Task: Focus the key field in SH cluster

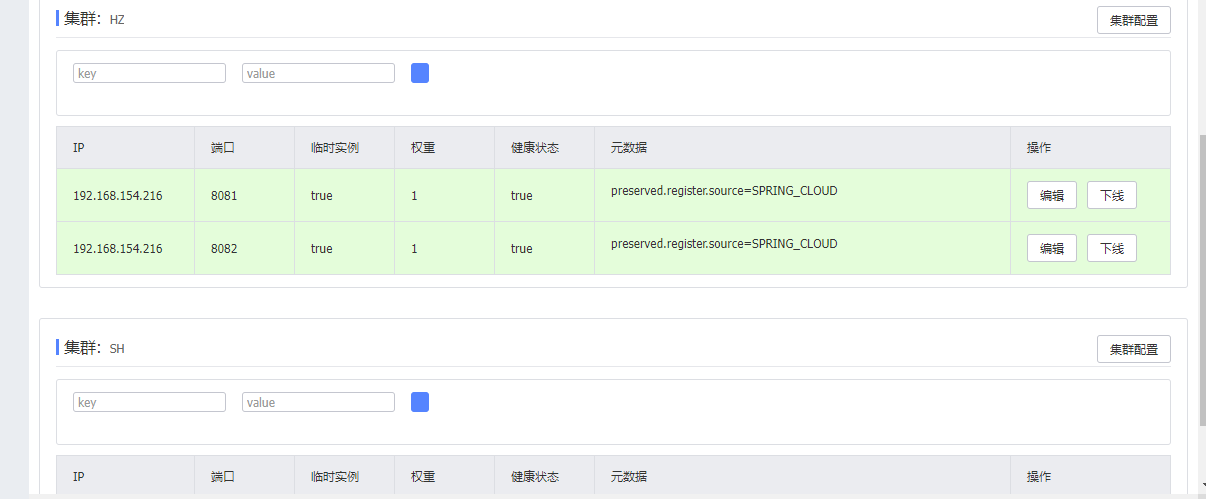Action: tap(150, 402)
